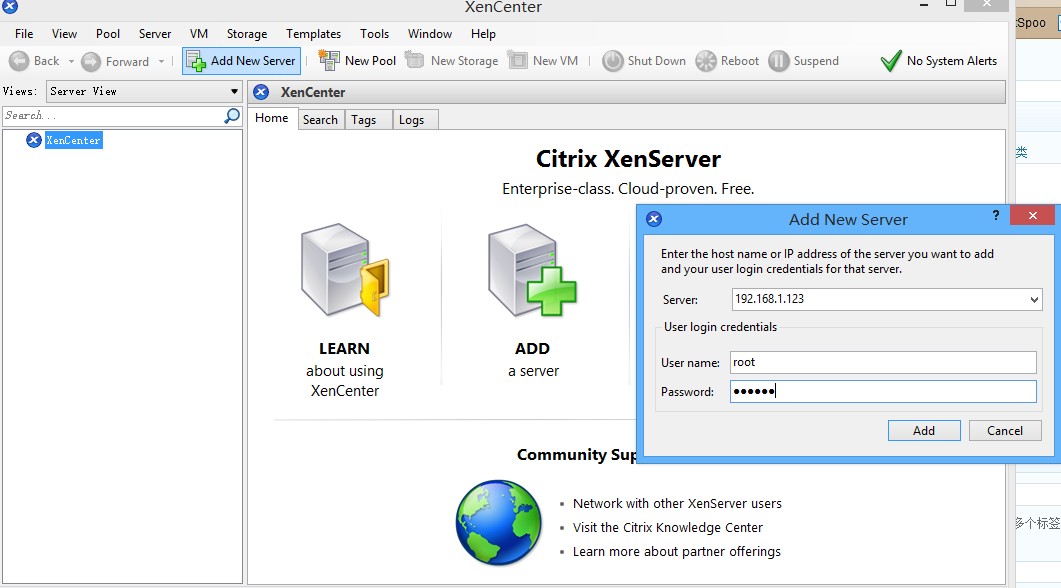Click the Reboot toolbar icon
Viewport: 1061px width, 588px height.
coord(706,61)
